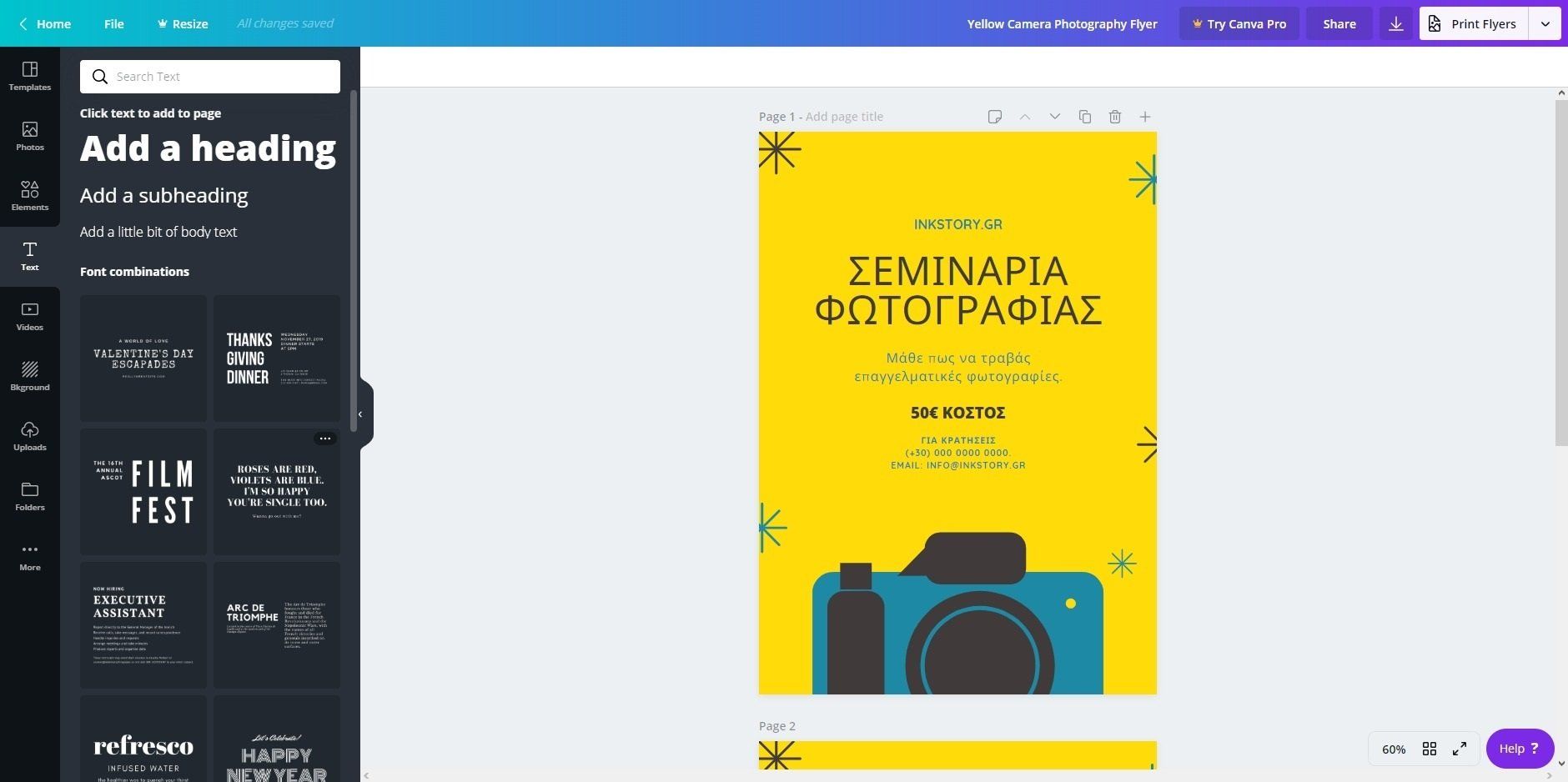Click the Search Text input field
The image size is (1568, 782).
click(209, 76)
